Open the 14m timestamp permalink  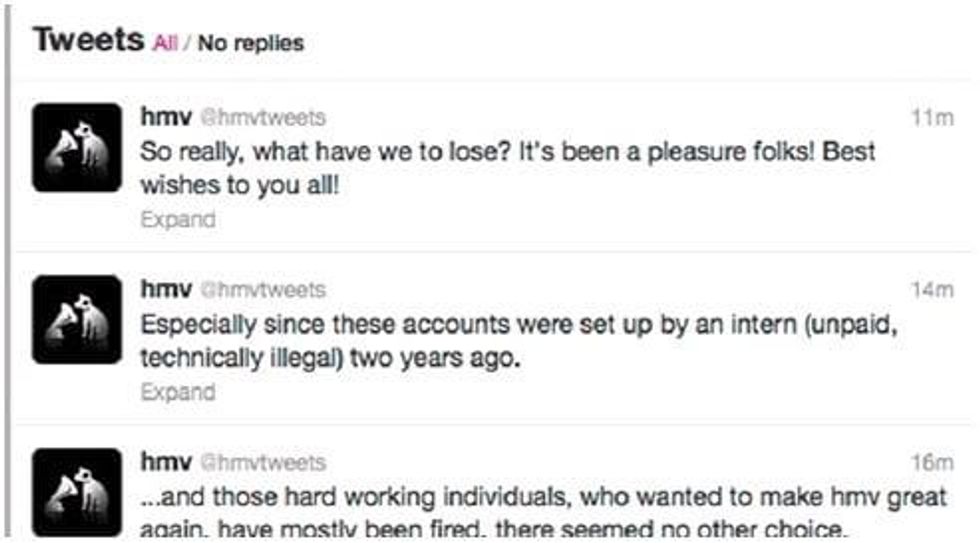click(932, 290)
